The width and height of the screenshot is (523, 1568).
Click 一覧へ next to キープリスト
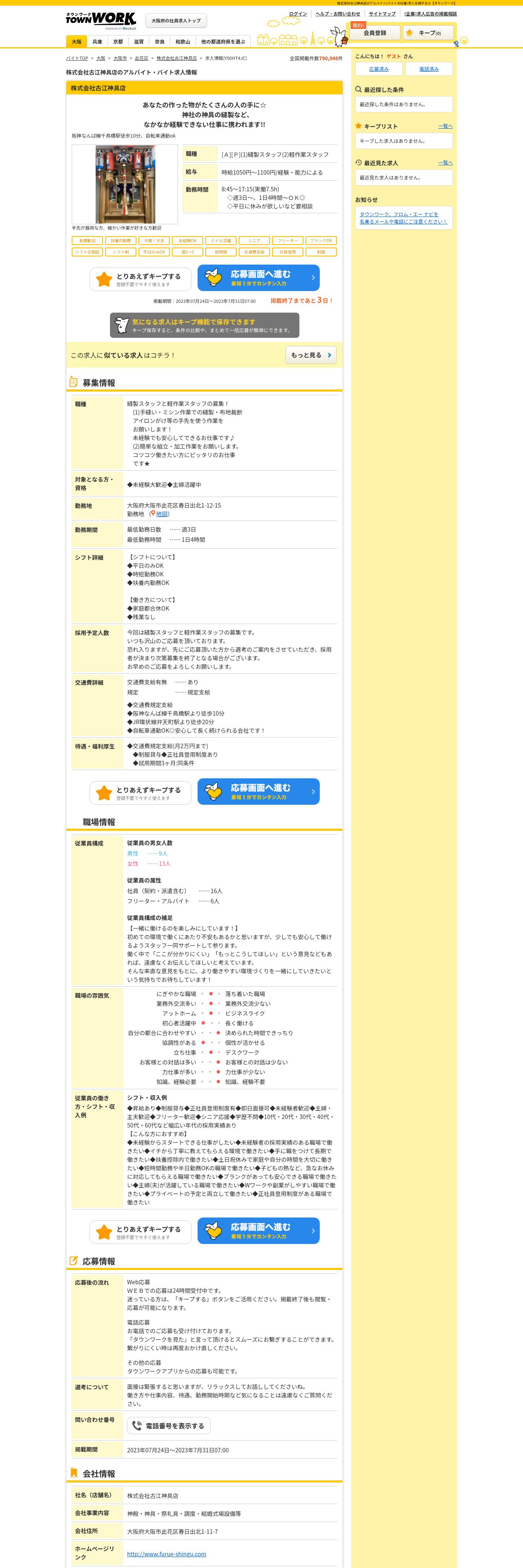point(446,126)
